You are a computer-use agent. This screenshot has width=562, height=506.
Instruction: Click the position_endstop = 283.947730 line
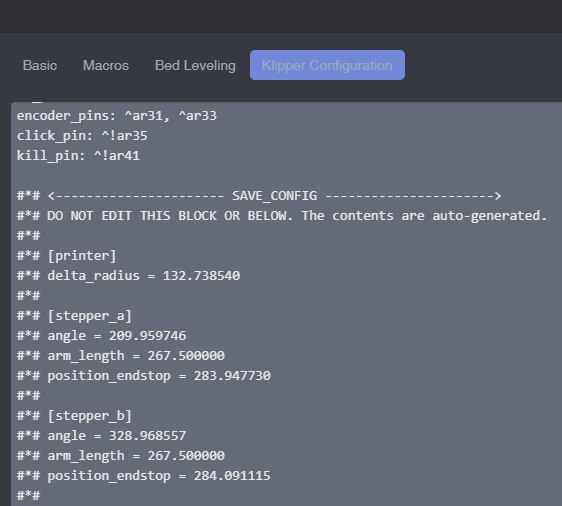tap(144, 376)
